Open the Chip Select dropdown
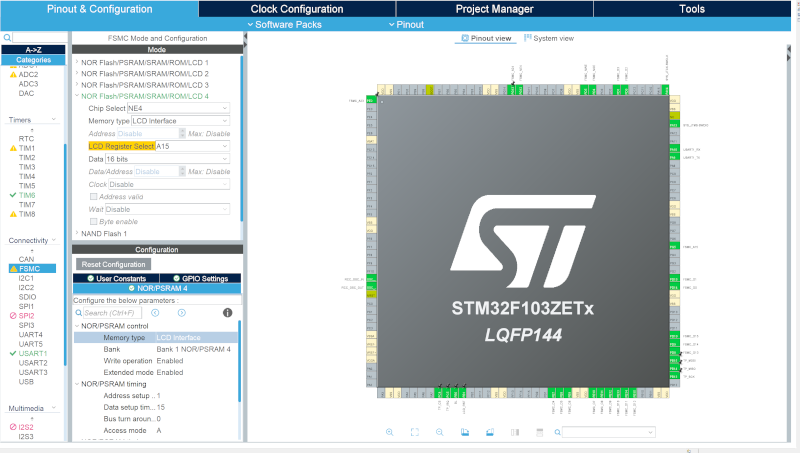Screen dimensions: 800x453 click(x=178, y=108)
